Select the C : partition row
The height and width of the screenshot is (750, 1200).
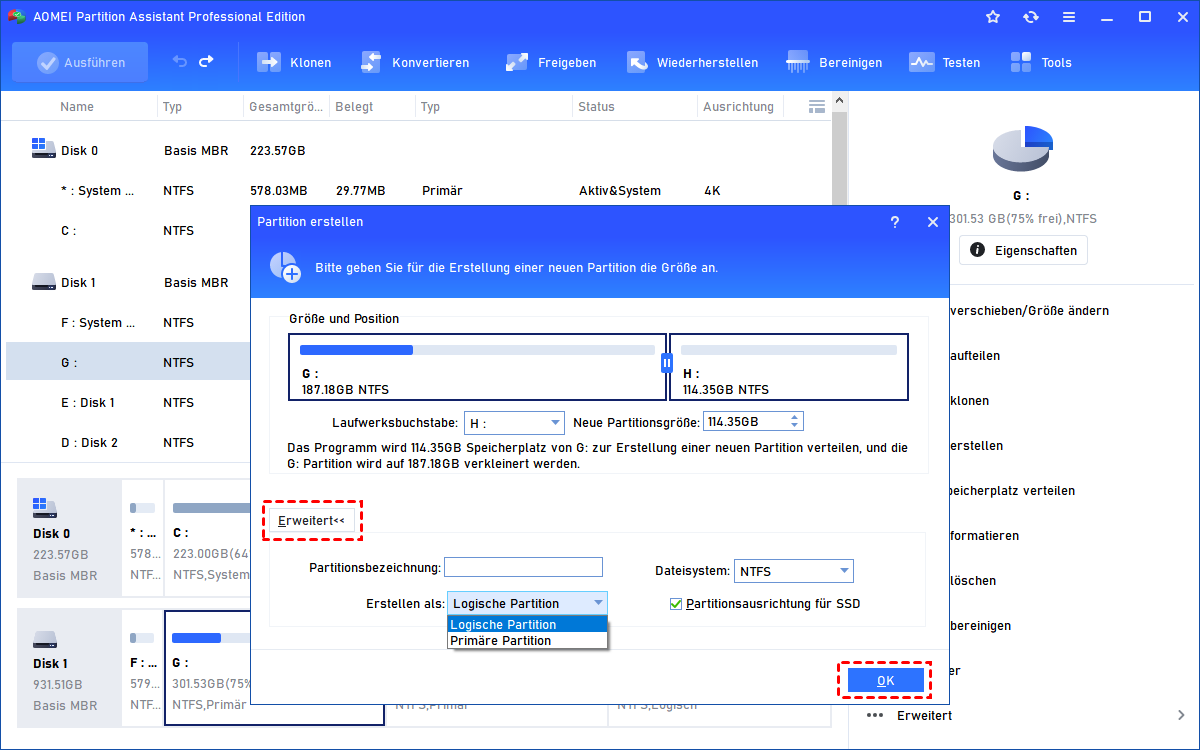(x=128, y=231)
